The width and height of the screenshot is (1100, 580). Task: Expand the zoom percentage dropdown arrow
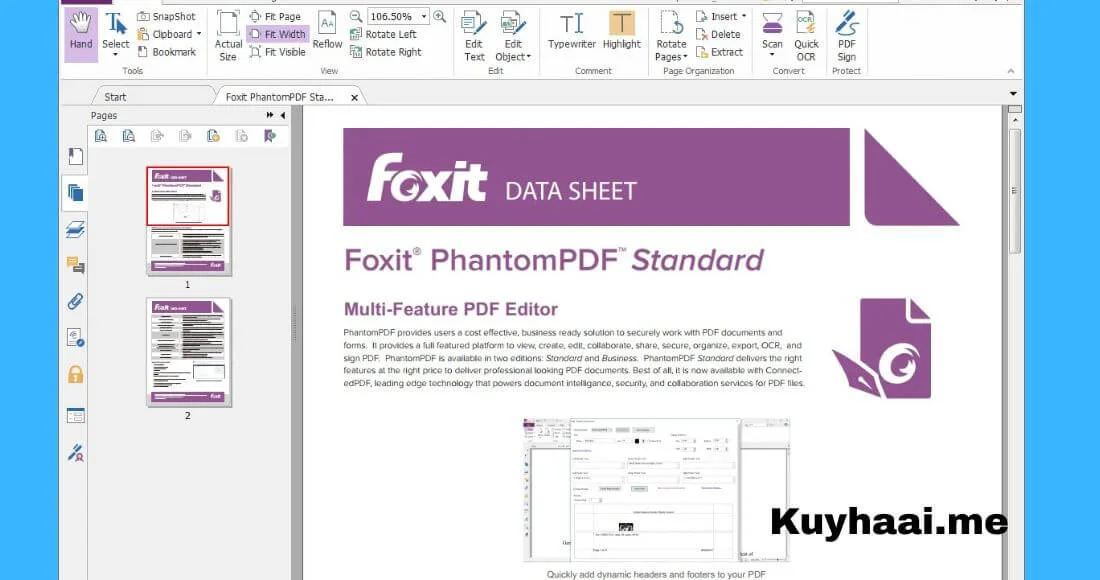pos(424,16)
